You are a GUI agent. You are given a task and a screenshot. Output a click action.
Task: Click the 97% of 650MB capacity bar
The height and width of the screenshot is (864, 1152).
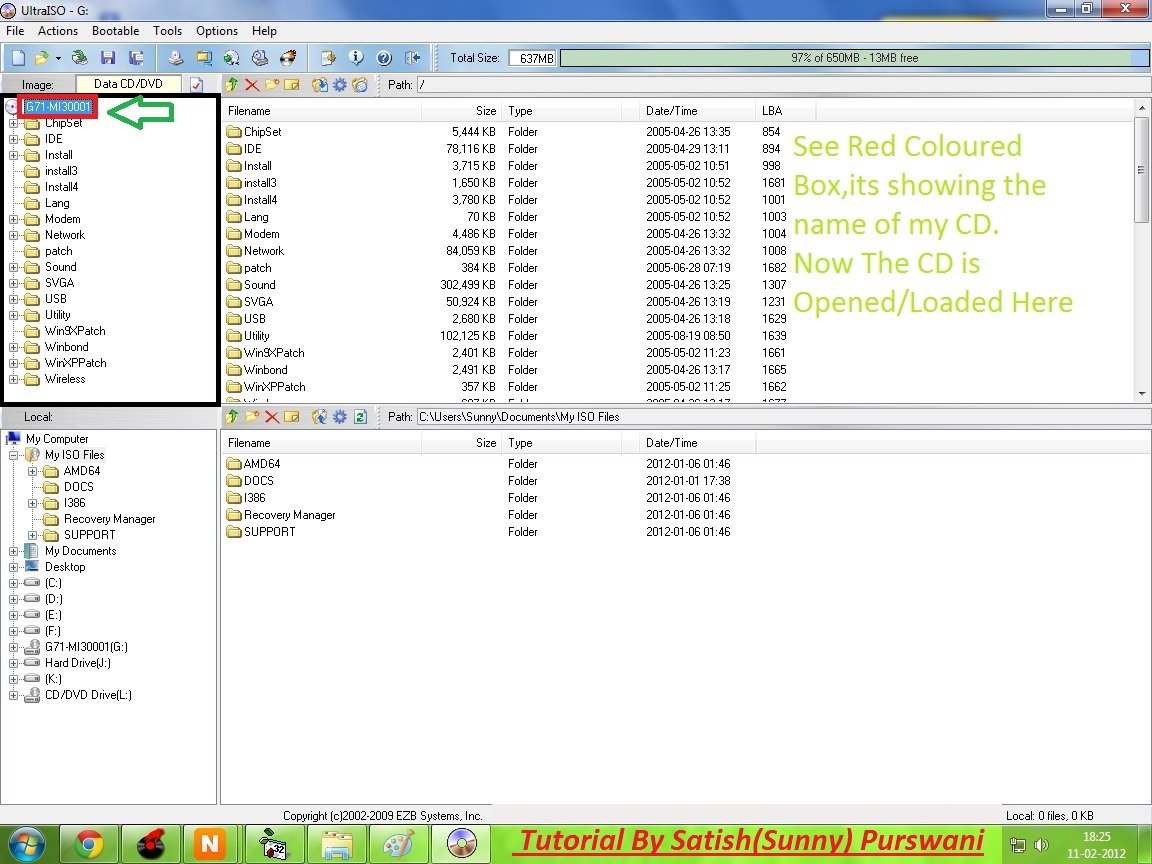coord(854,58)
